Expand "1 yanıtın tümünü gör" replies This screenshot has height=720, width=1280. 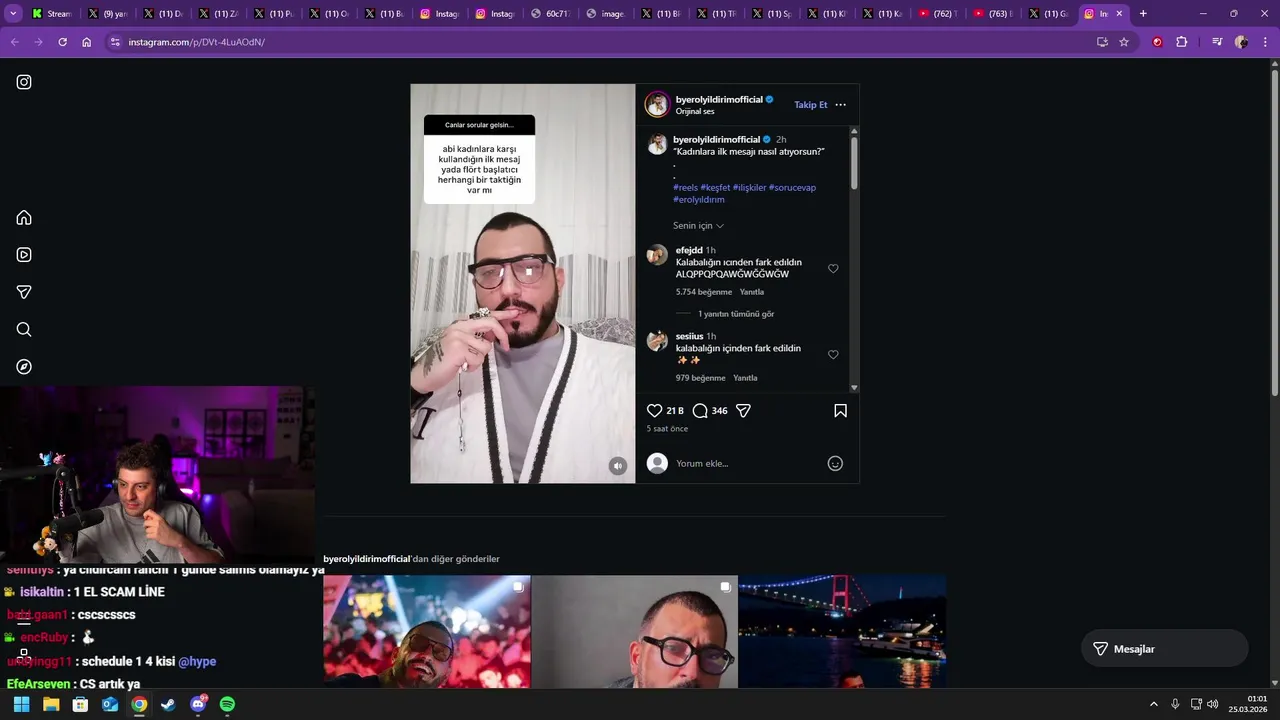click(x=736, y=314)
